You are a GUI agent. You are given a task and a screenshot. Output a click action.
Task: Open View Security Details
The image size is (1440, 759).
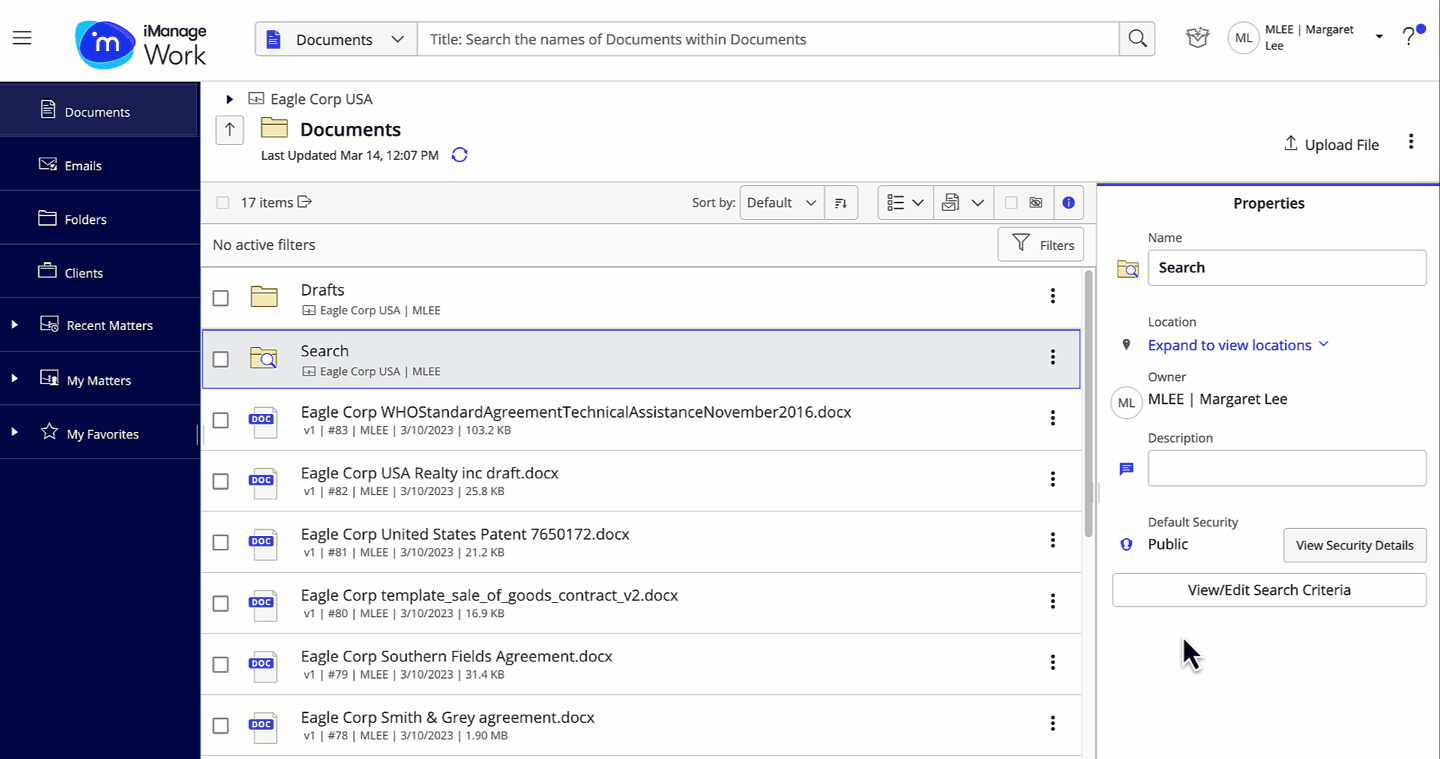pos(1355,545)
